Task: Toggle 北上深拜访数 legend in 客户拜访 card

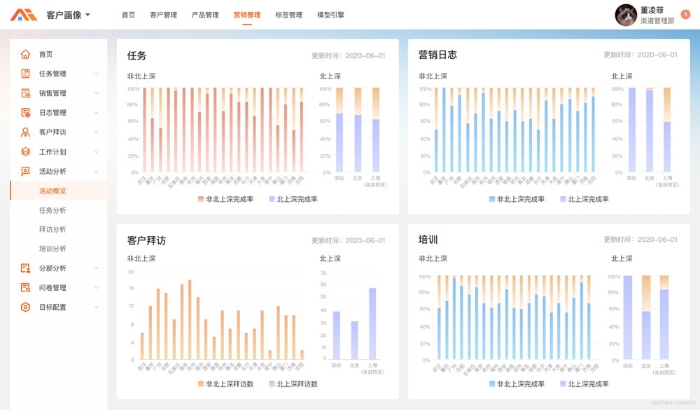Action: [293, 384]
